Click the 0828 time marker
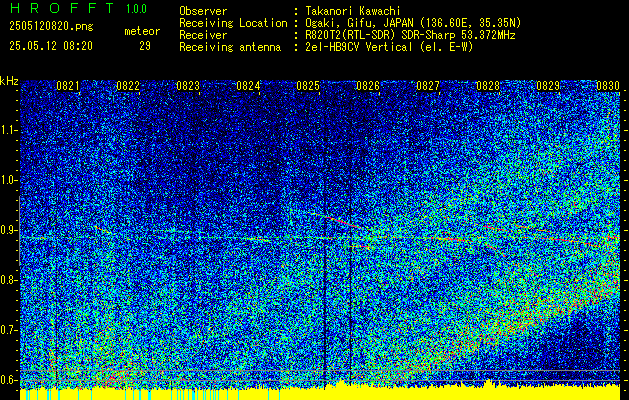Image resolution: width=629 pixels, height=400 pixels. coord(488,86)
